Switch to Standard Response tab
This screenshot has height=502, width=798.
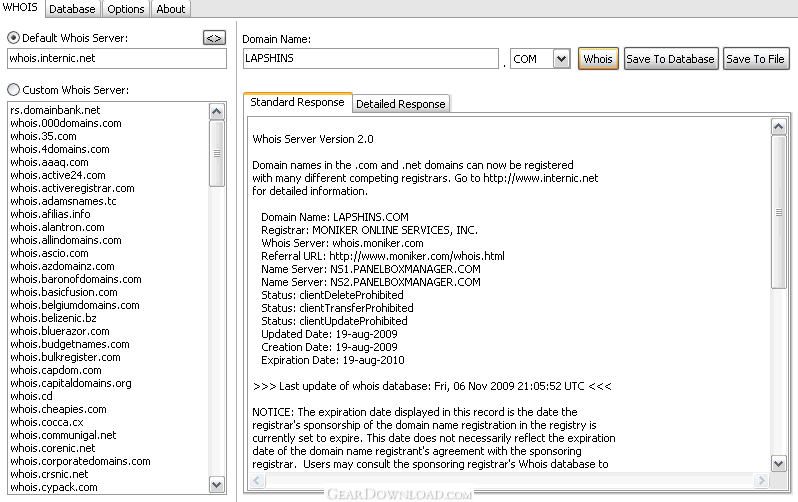click(x=297, y=102)
